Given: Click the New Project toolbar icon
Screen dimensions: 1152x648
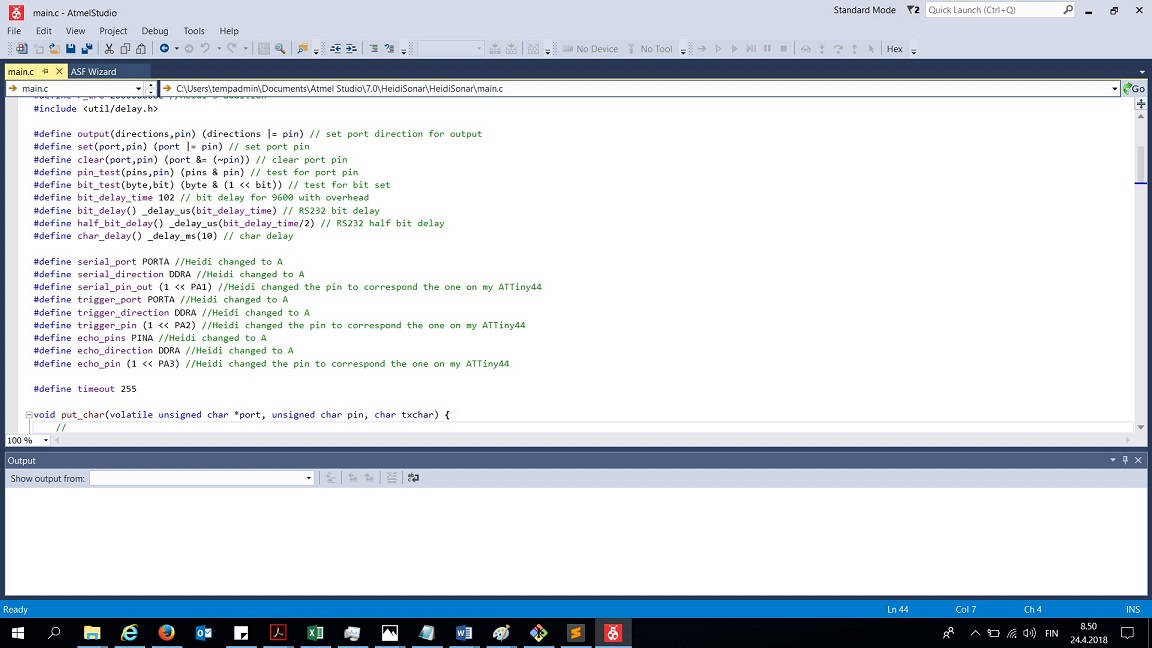Looking at the screenshot, I should point(21,48).
